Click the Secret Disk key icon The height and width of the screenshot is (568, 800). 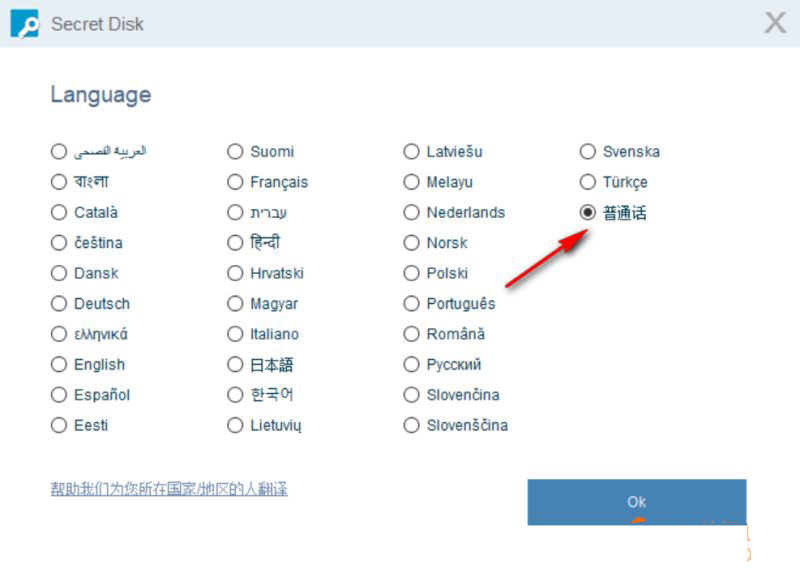[25, 23]
